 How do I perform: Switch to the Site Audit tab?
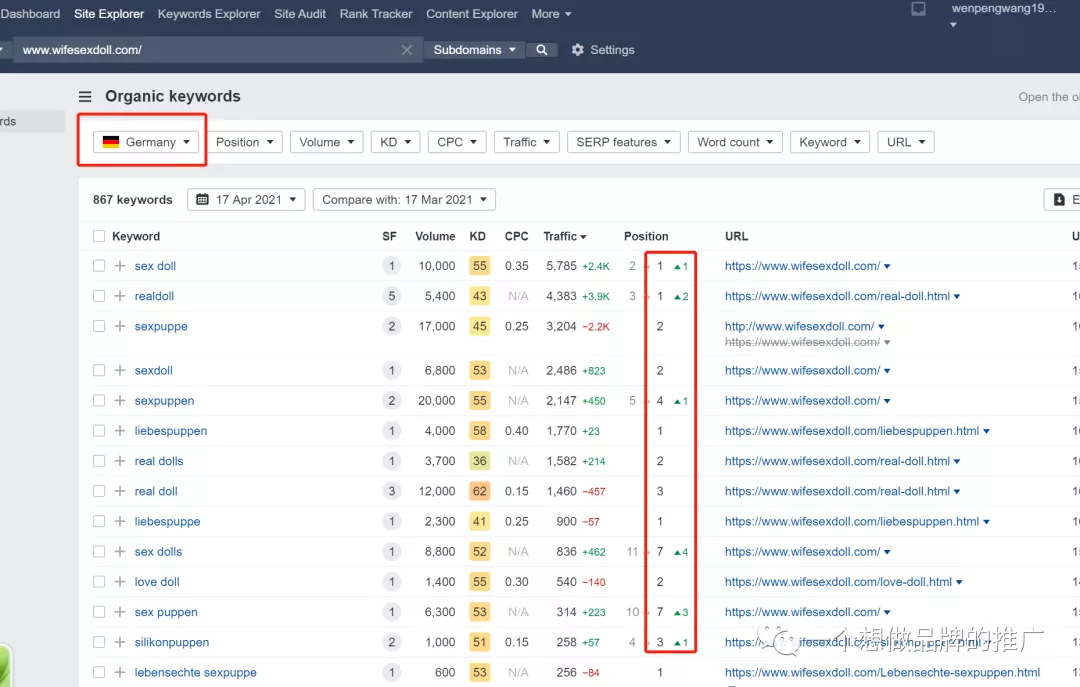300,14
